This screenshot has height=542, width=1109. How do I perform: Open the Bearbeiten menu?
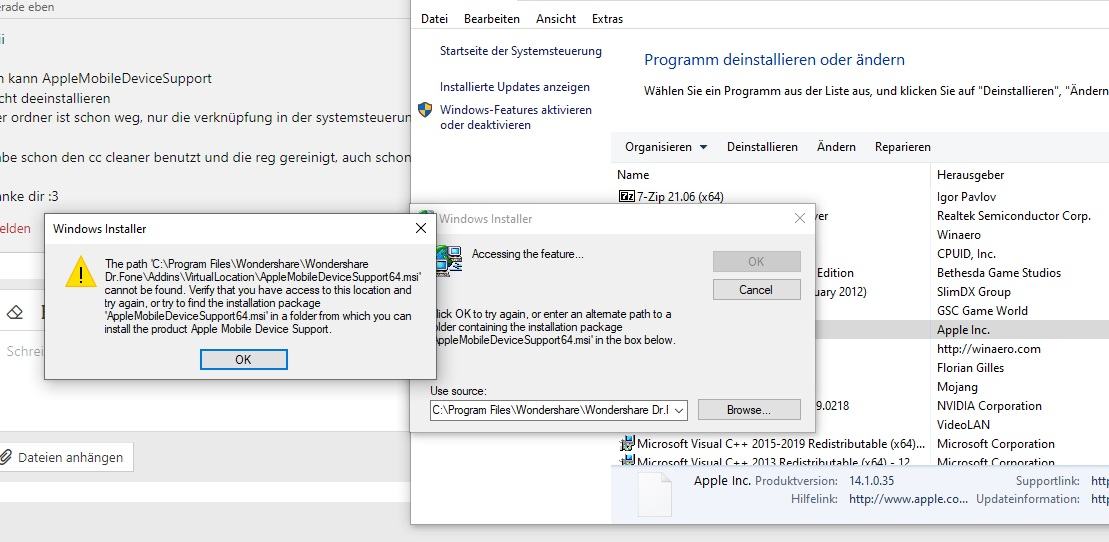pyautogui.click(x=492, y=19)
